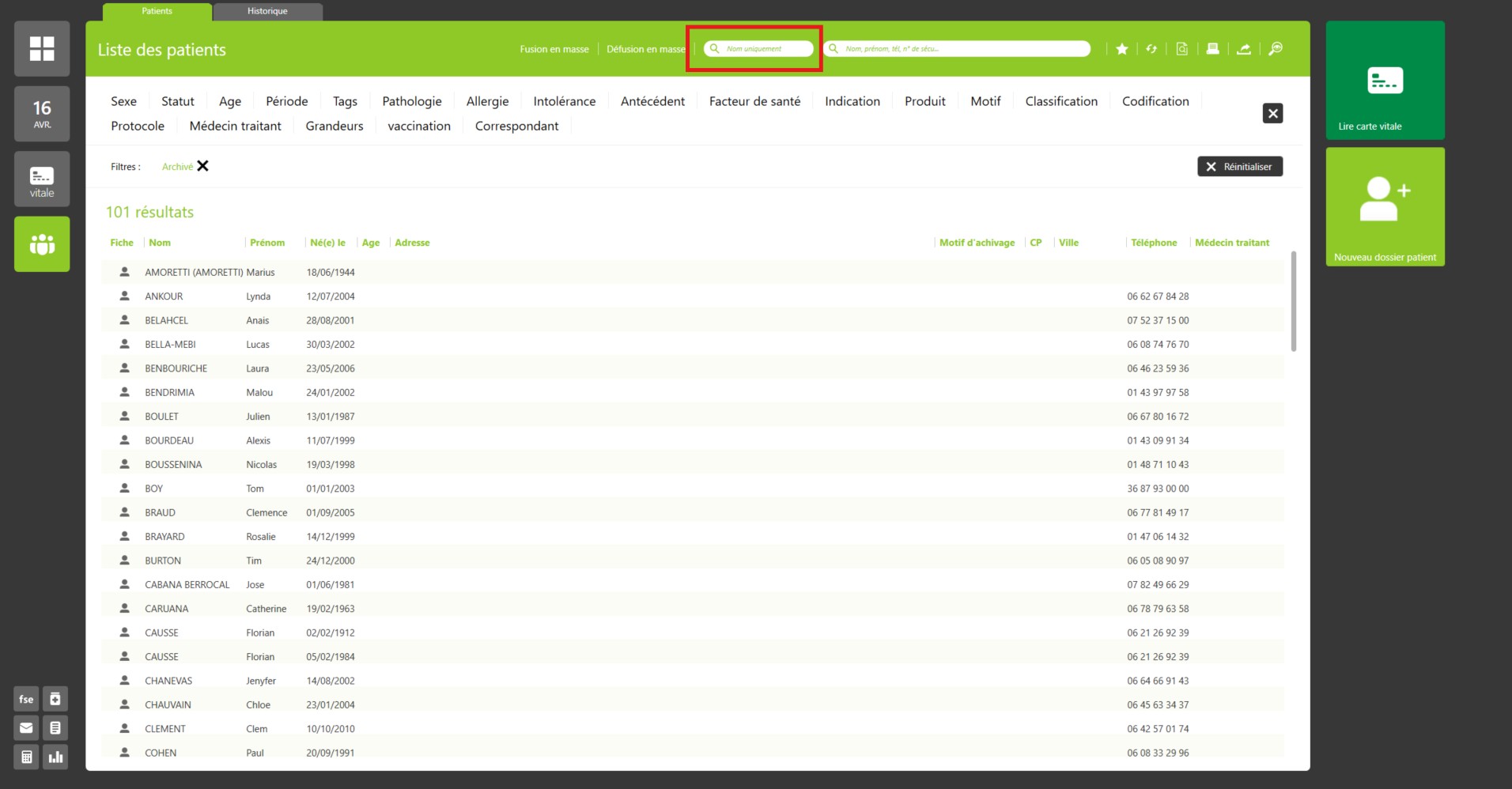Image resolution: width=1512 pixels, height=789 pixels.
Task: Click the export share arrow icon
Action: point(1244,49)
